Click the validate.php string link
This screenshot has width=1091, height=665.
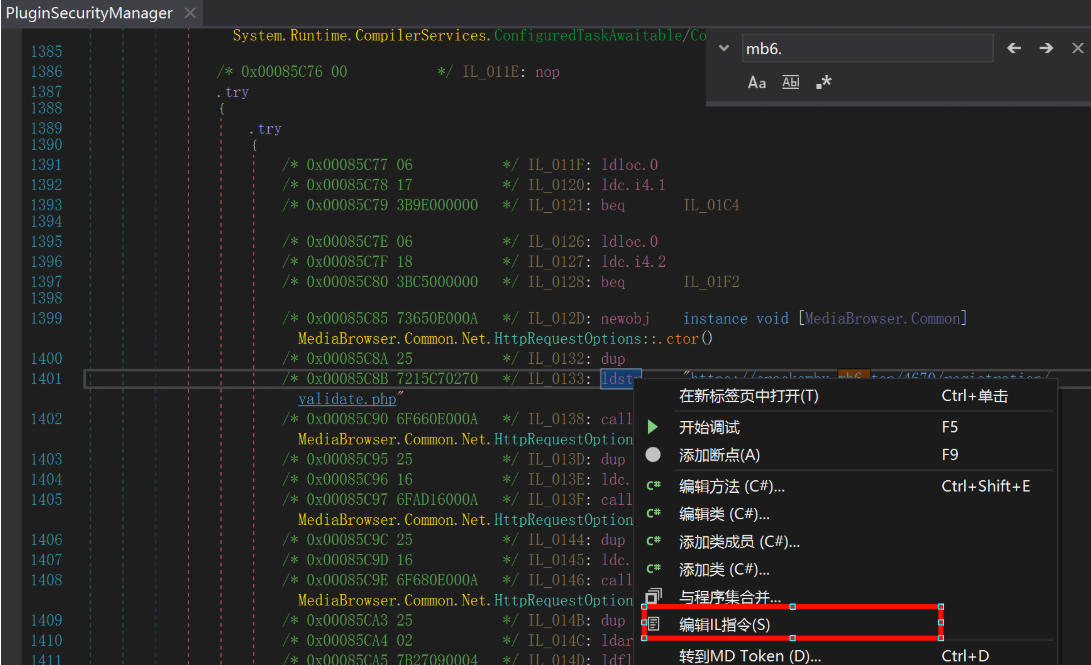[347, 398]
